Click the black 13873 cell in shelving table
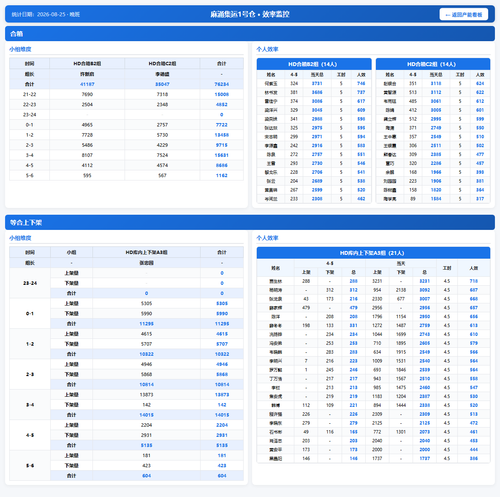 pos(146,395)
